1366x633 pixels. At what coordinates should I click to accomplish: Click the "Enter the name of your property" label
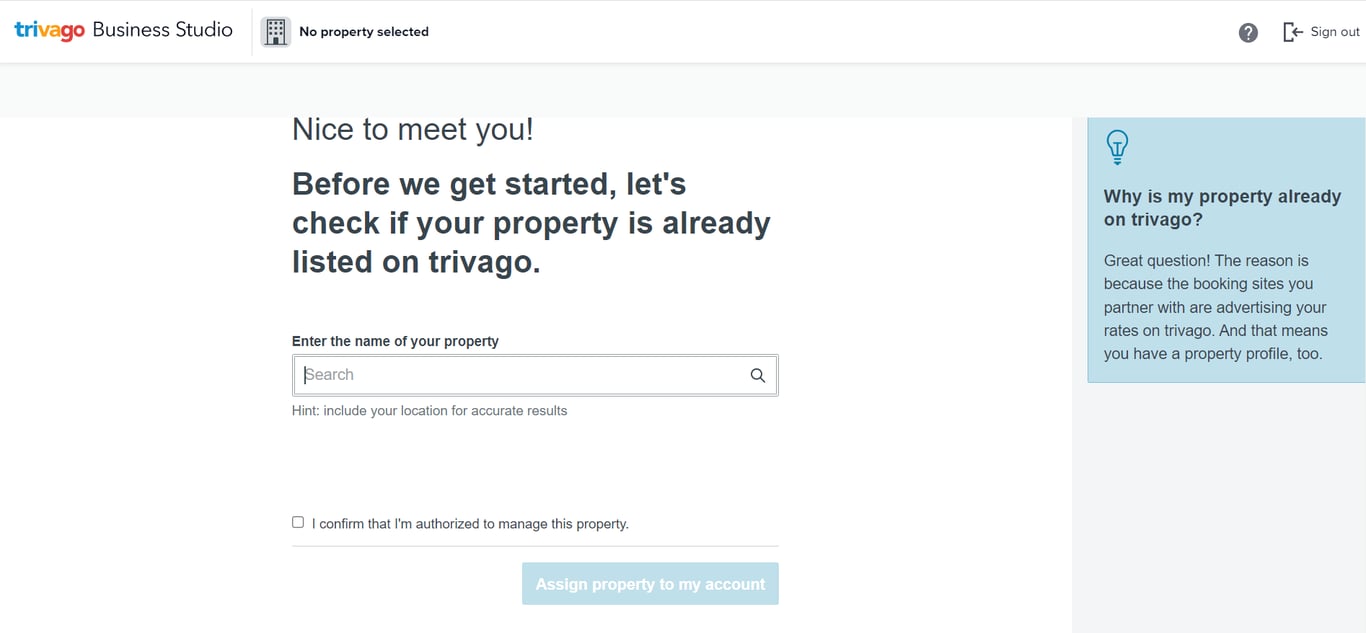[395, 341]
